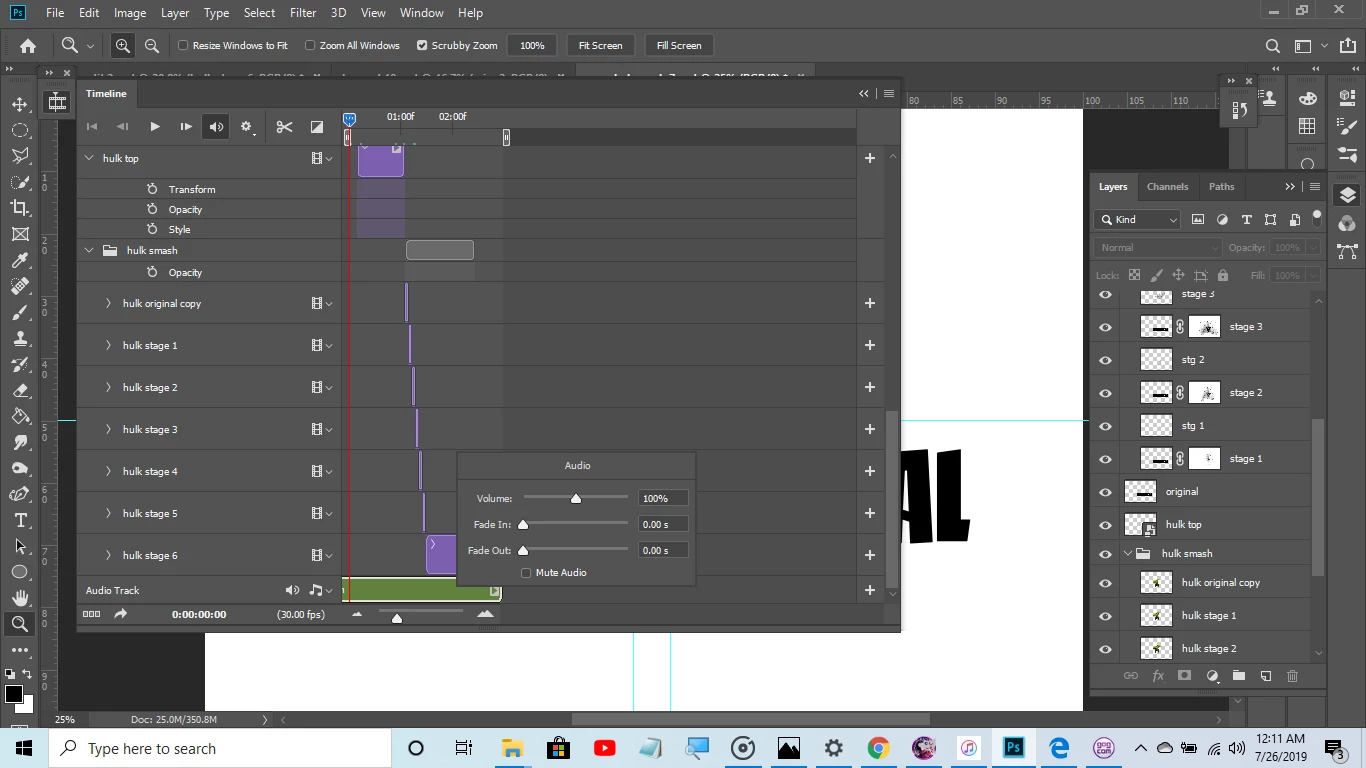This screenshot has width=1366, height=768.
Task: Open timeline playback settings gear
Action: point(246,127)
